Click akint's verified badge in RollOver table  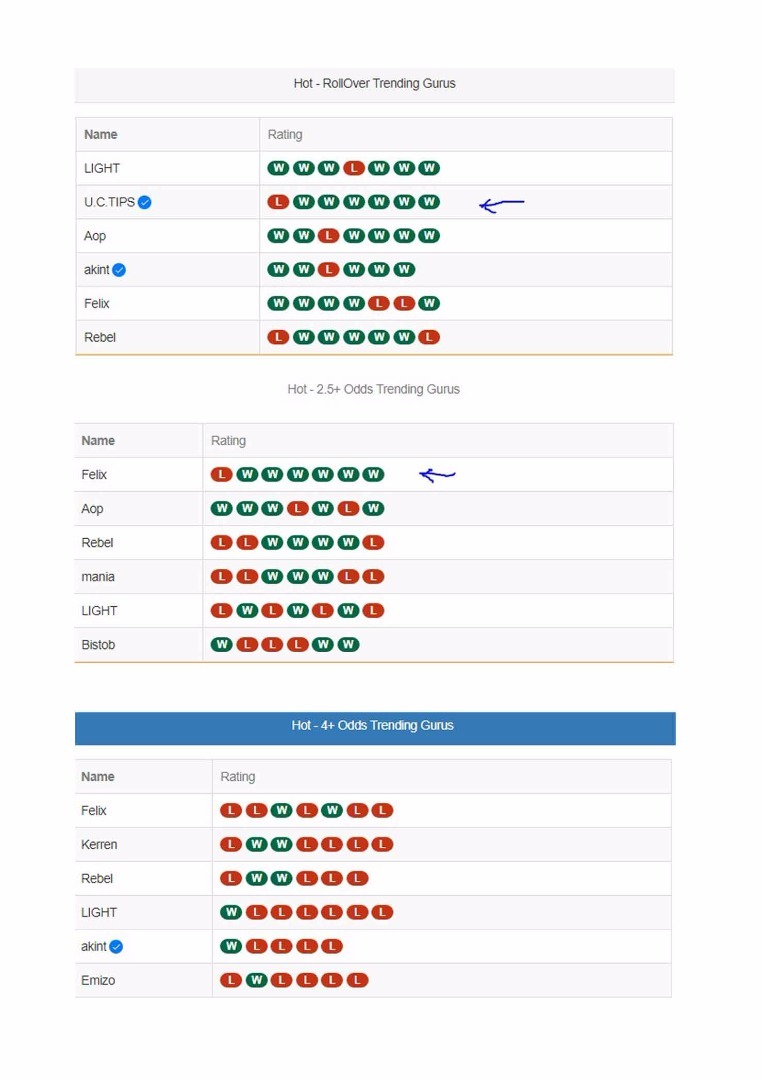pyautogui.click(x=119, y=270)
